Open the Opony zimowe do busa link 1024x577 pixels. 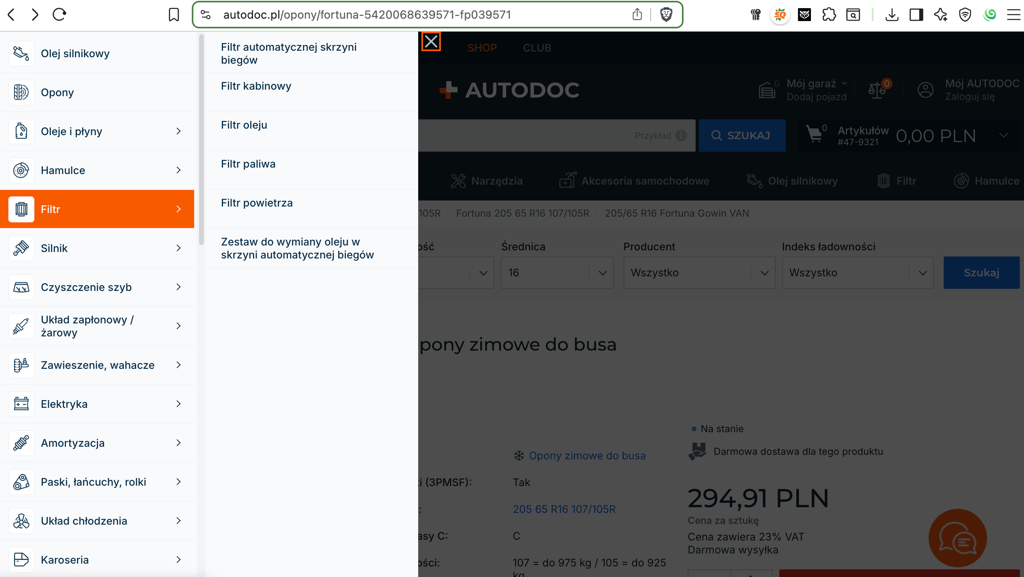point(587,456)
